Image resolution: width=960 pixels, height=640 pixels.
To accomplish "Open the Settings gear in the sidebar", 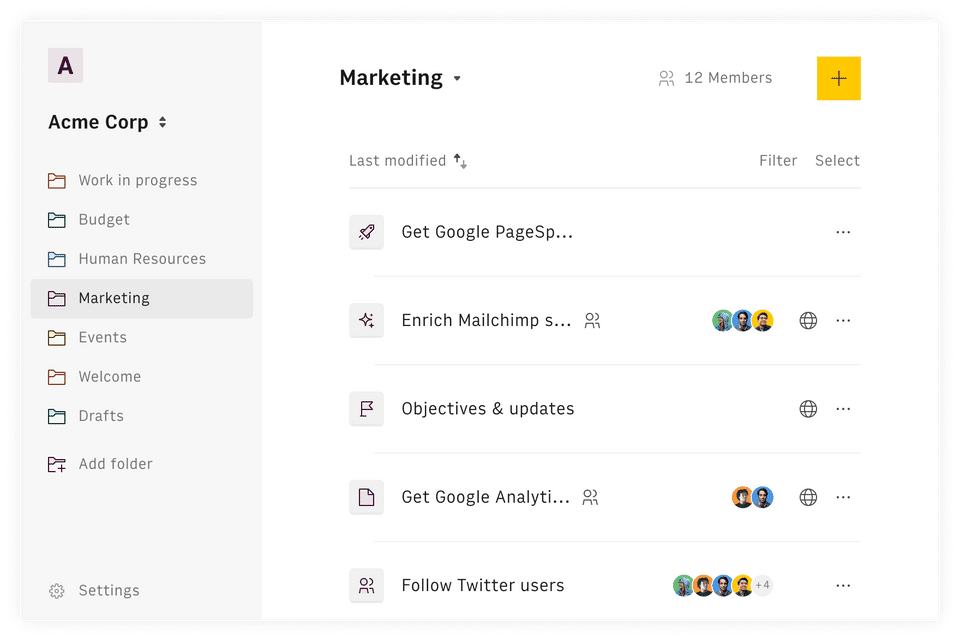I will (57, 591).
